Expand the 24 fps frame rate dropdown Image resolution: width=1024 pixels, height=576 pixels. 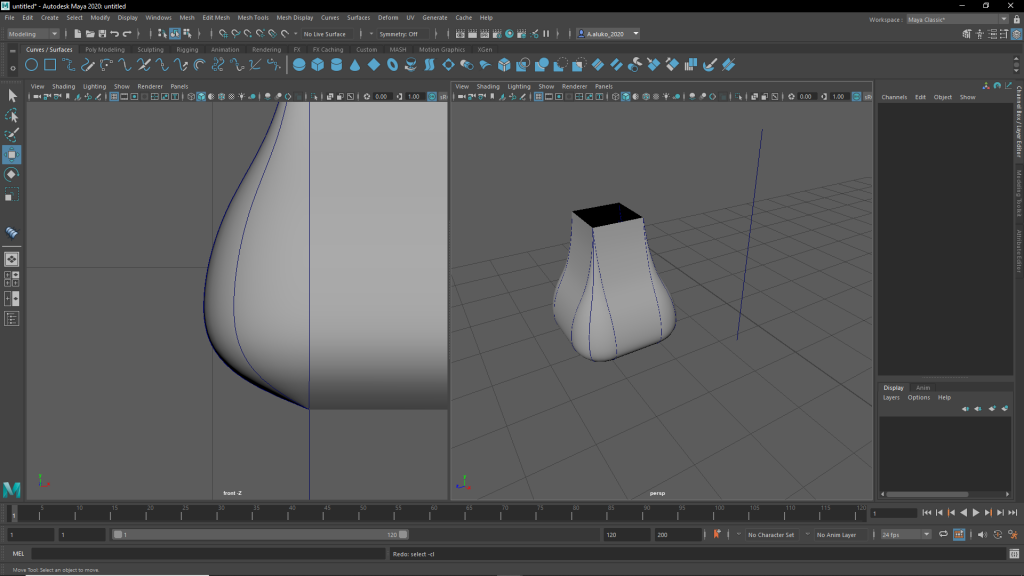pos(905,535)
